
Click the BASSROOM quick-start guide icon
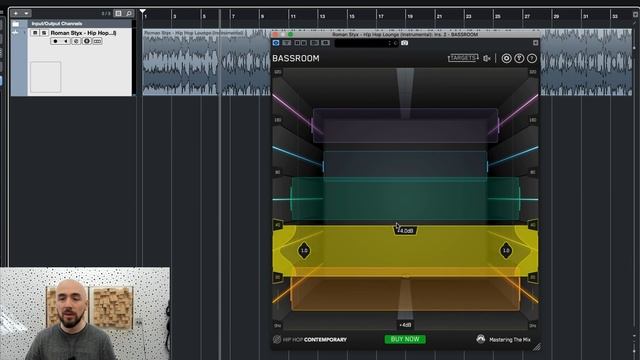519,58
